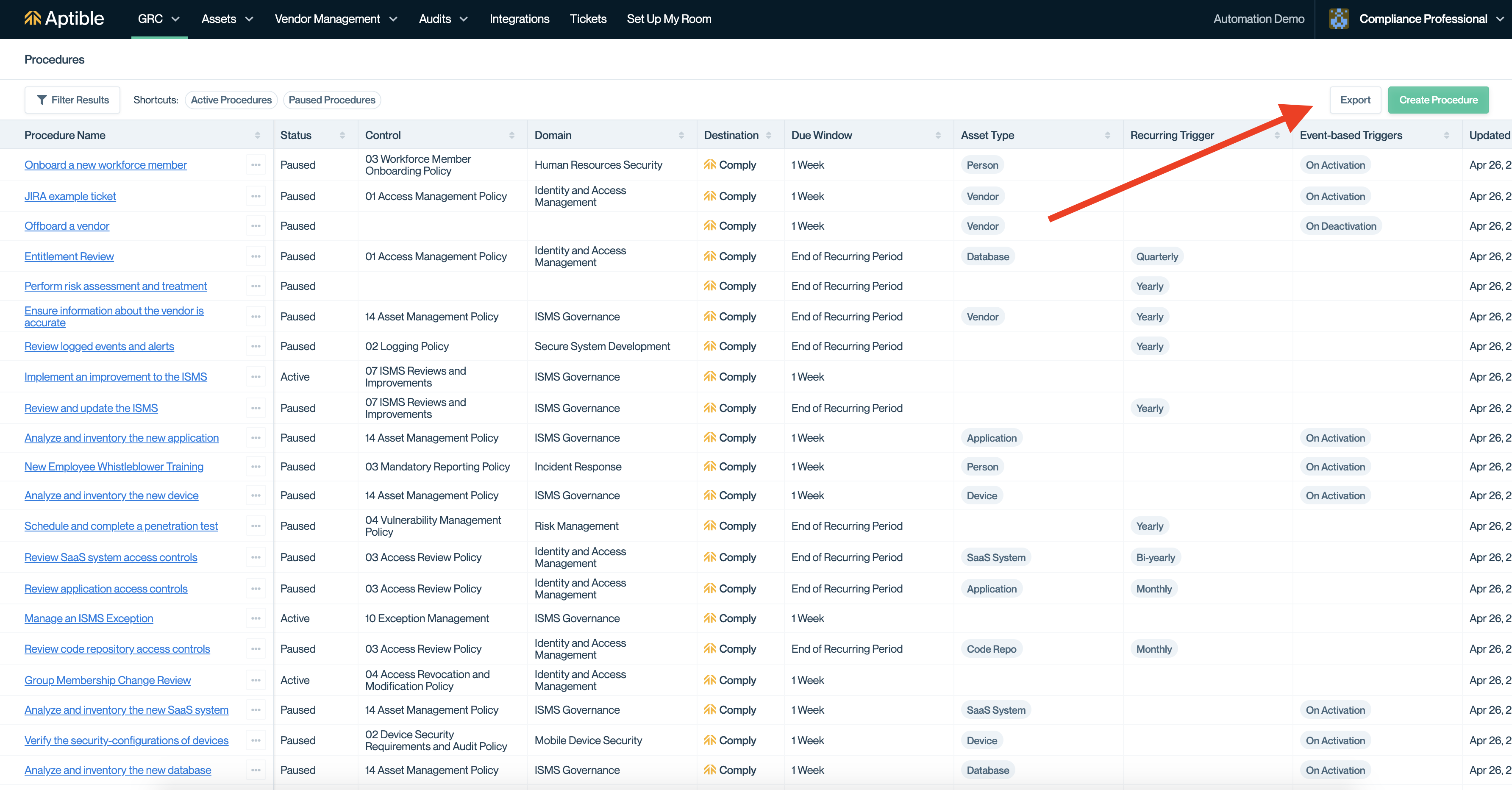The width and height of the screenshot is (1512, 790).
Task: Sort by Status column arrows
Action: (342, 136)
